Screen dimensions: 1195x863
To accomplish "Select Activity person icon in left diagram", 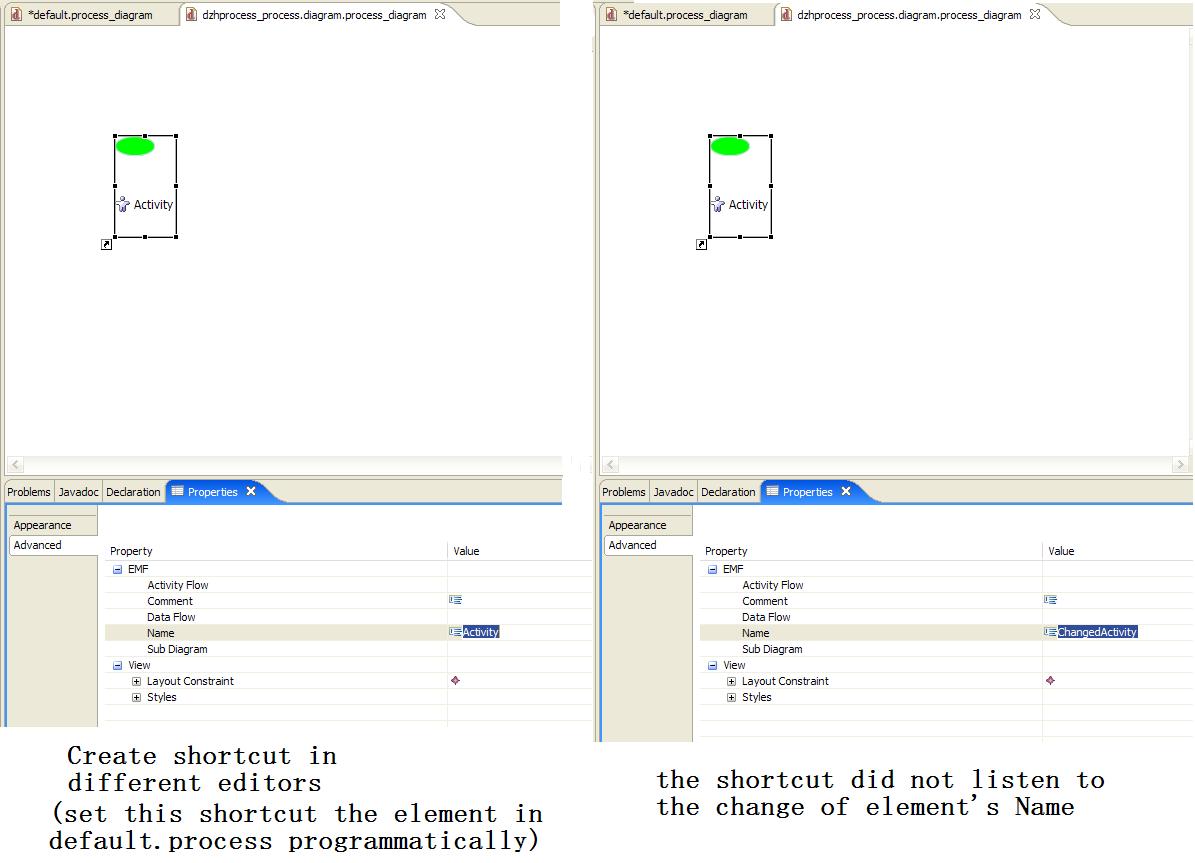I will (123, 204).
